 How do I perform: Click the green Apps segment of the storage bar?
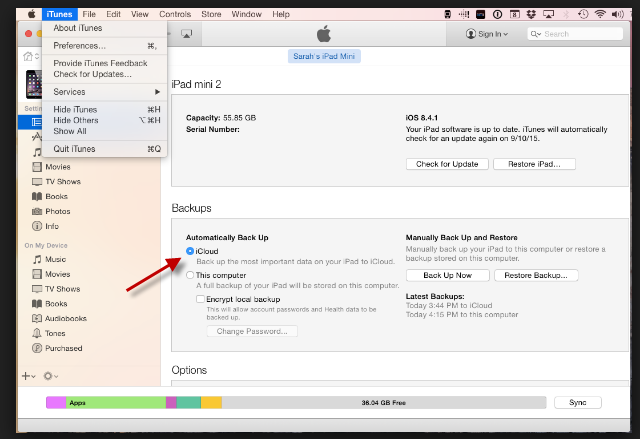[116, 403]
